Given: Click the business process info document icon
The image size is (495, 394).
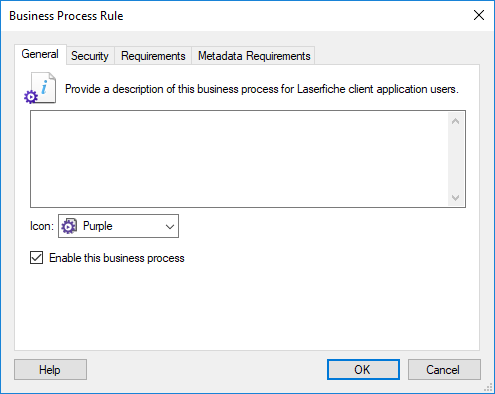Looking at the screenshot, I should tap(40, 88).
